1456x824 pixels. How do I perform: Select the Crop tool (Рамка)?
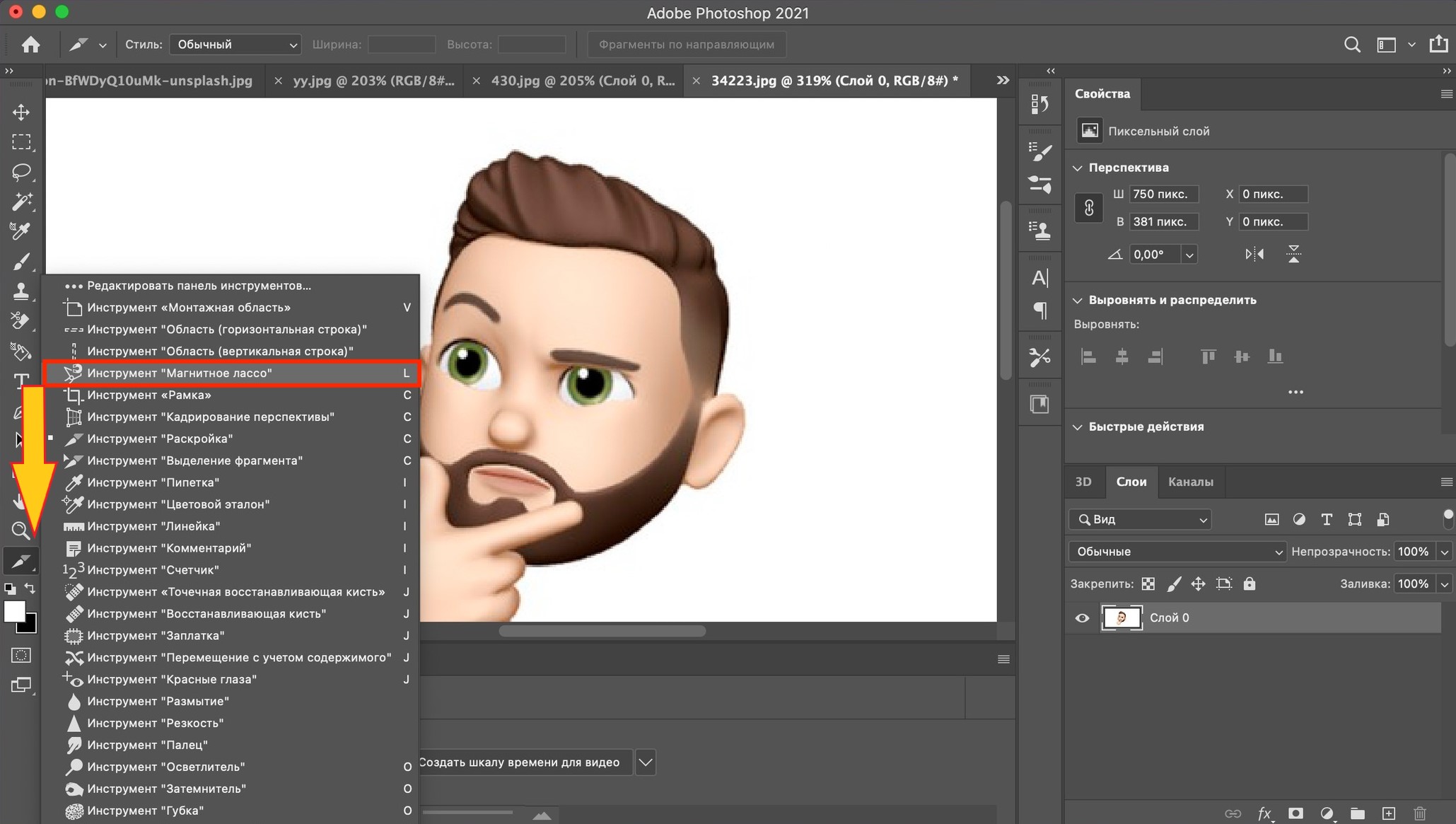148,395
